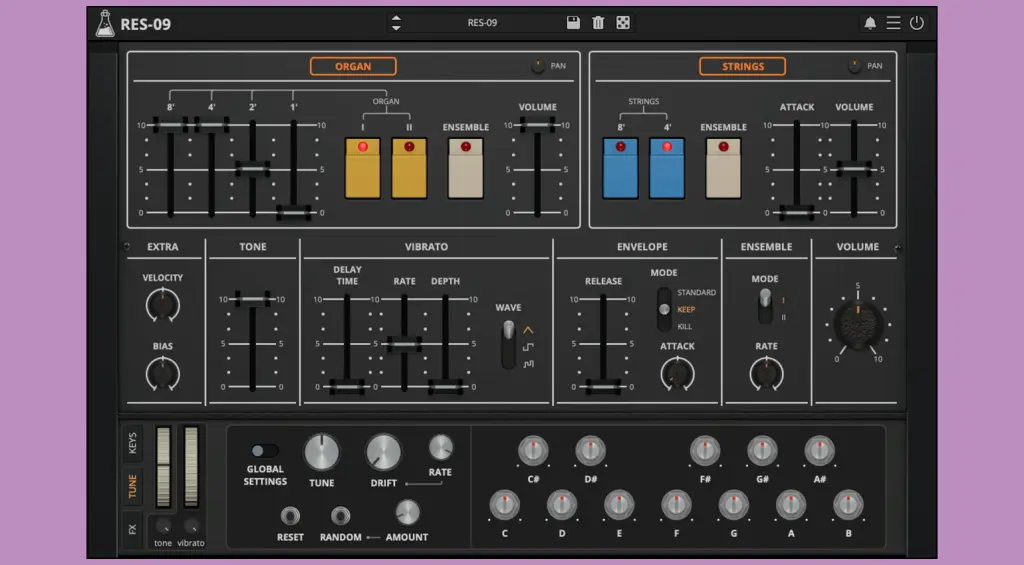Open notifications via the bell icon

tap(870, 23)
